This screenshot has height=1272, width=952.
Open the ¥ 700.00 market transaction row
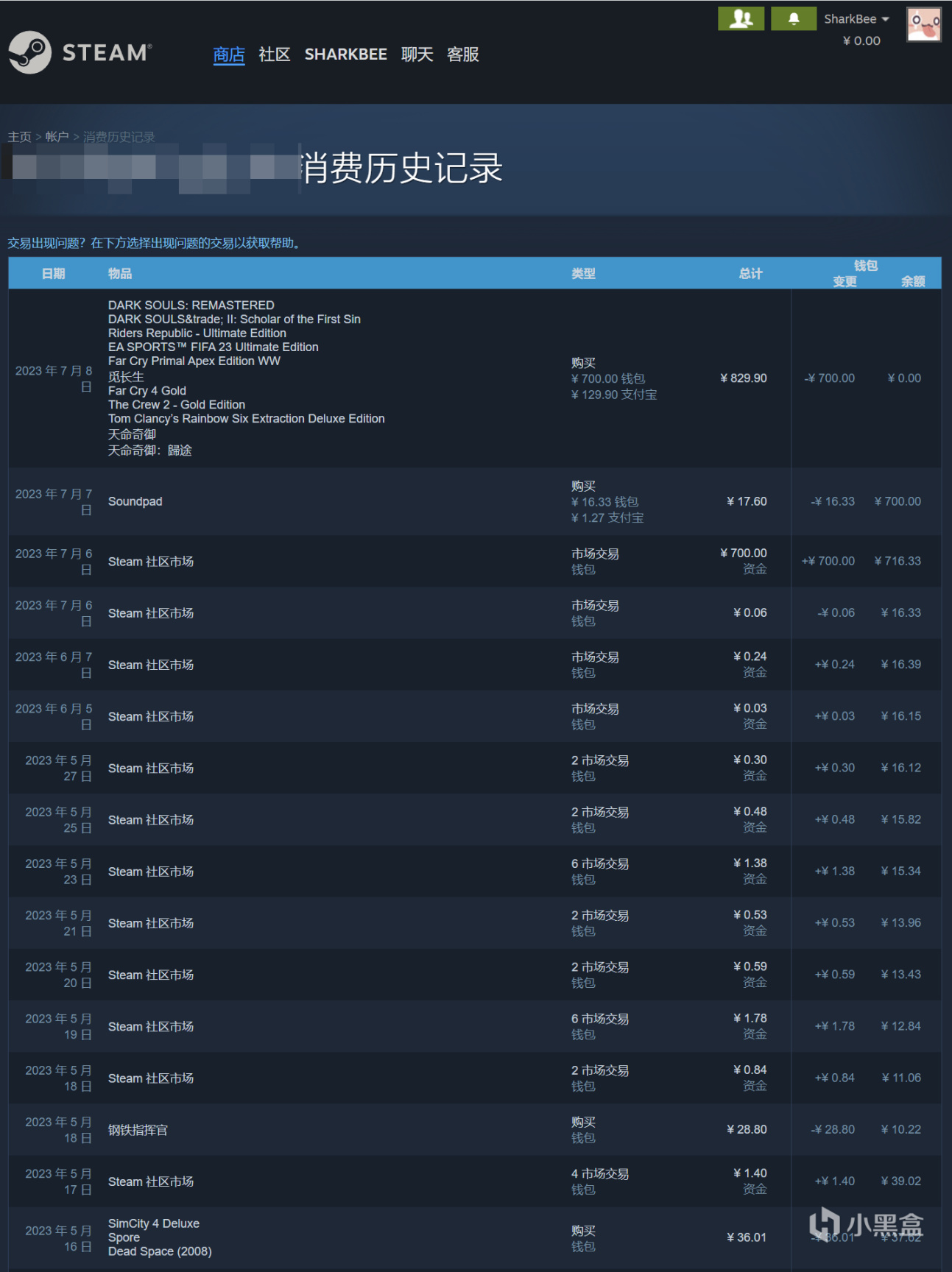click(475, 562)
